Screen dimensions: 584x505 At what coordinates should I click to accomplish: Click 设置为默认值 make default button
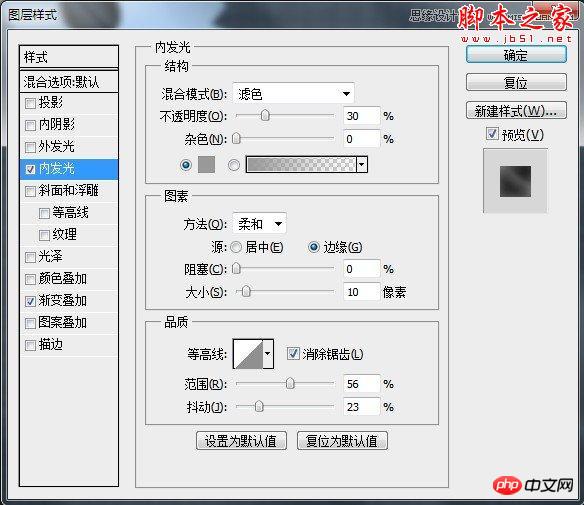[241, 441]
